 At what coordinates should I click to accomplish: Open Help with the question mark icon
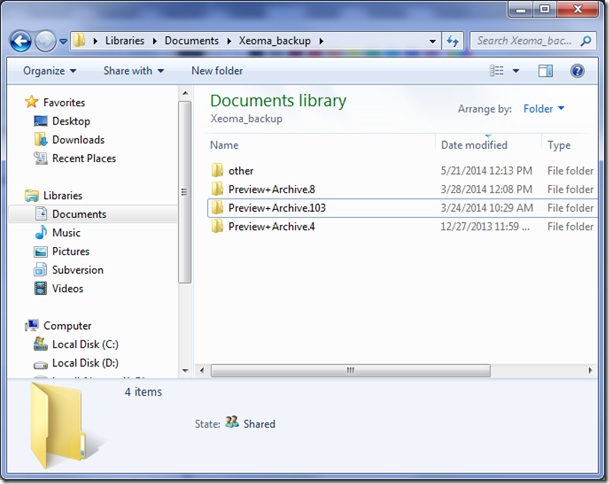point(577,71)
